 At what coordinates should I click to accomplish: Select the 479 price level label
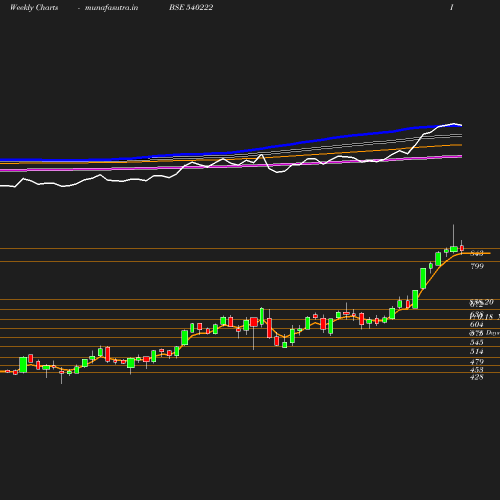pos(477,362)
